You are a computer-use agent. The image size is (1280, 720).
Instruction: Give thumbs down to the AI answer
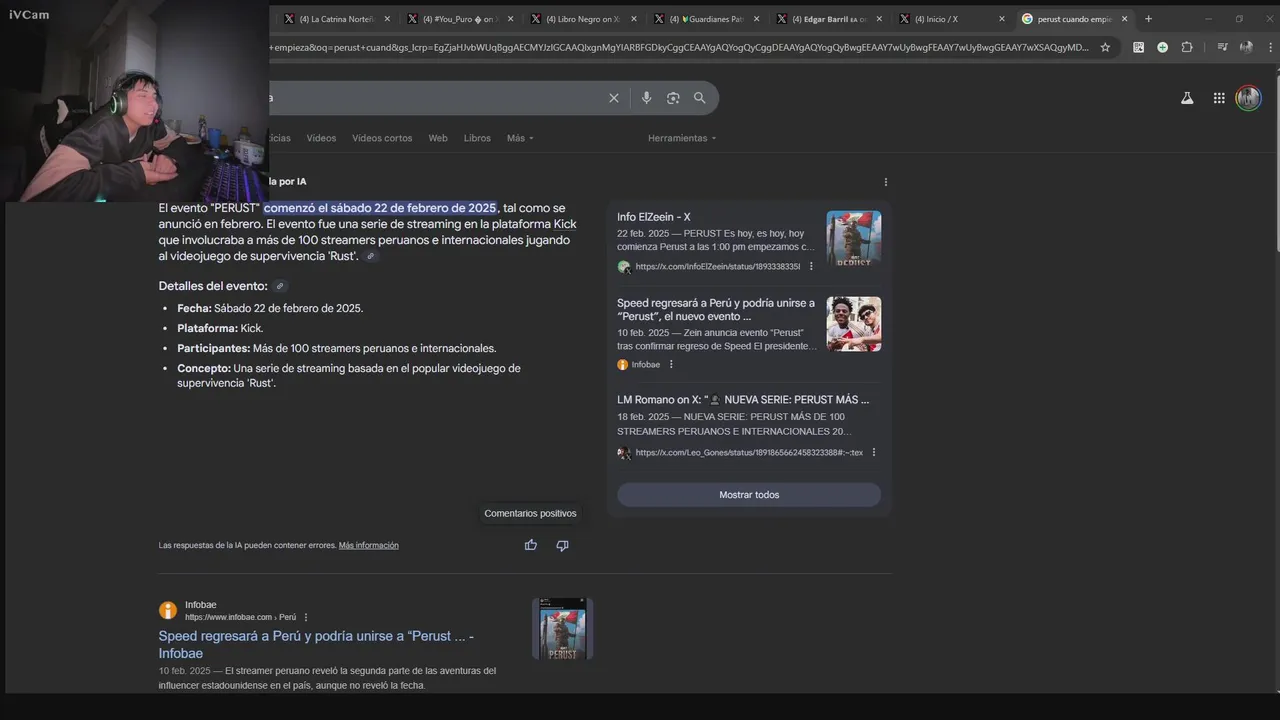562,545
